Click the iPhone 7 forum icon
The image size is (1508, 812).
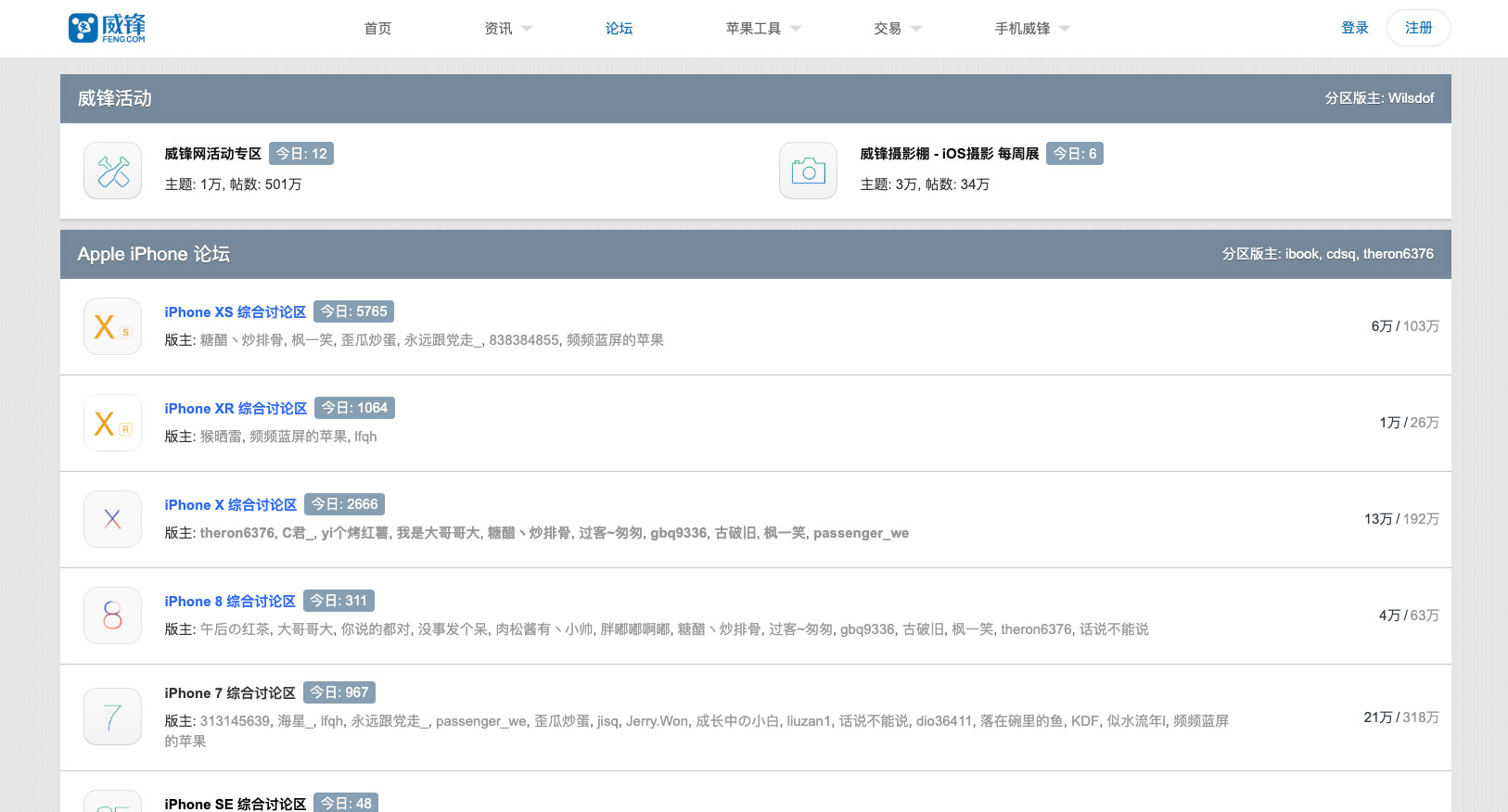tap(112, 717)
